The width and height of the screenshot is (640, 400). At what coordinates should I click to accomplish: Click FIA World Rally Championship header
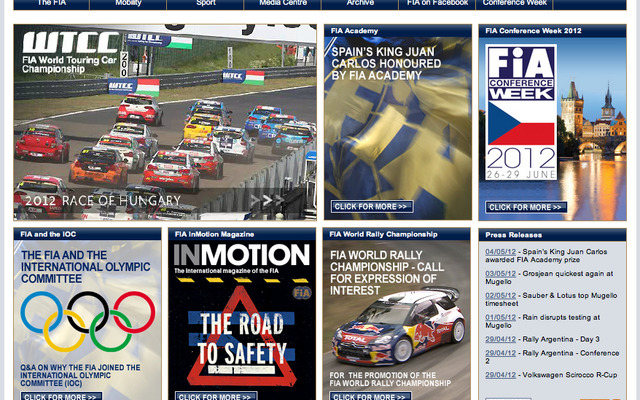tap(396, 234)
